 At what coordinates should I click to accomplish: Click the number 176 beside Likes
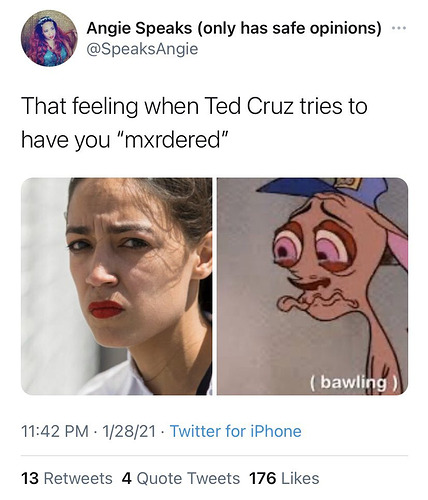(x=263, y=478)
